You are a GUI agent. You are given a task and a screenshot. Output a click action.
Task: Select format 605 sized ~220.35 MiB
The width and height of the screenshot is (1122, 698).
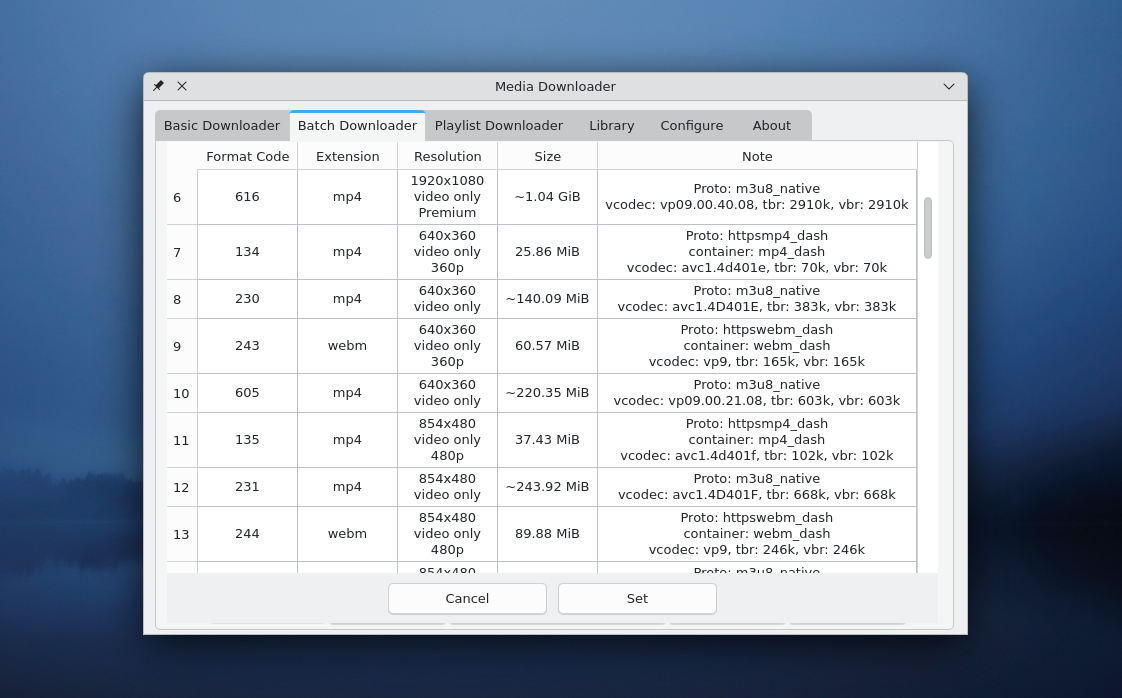click(447, 392)
